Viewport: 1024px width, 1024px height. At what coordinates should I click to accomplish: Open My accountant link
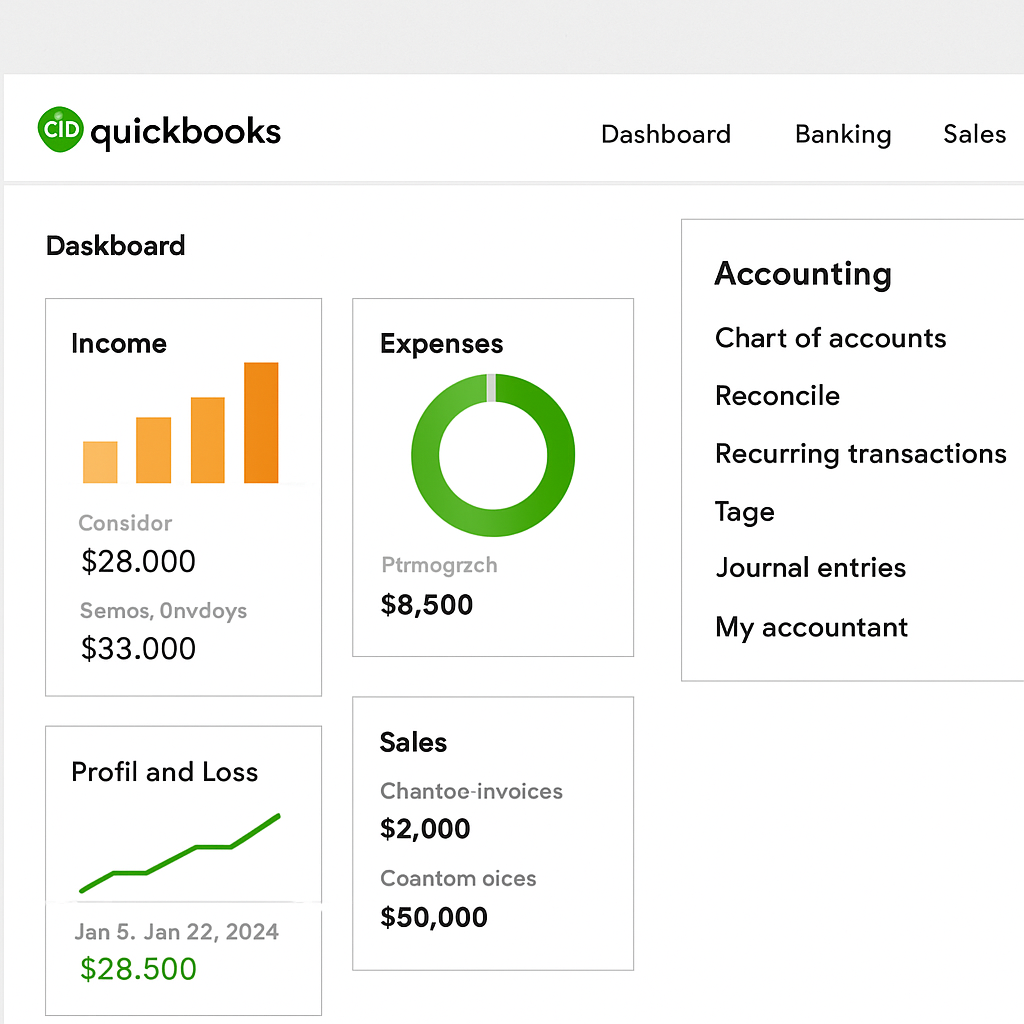tap(811, 628)
